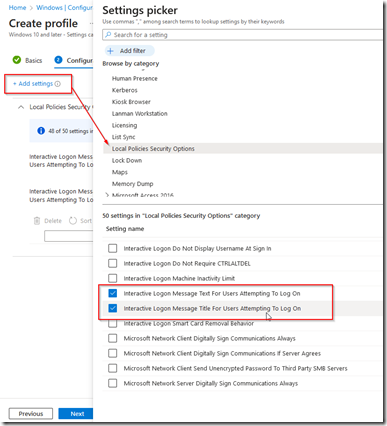Select Kerberos category

[125, 90]
